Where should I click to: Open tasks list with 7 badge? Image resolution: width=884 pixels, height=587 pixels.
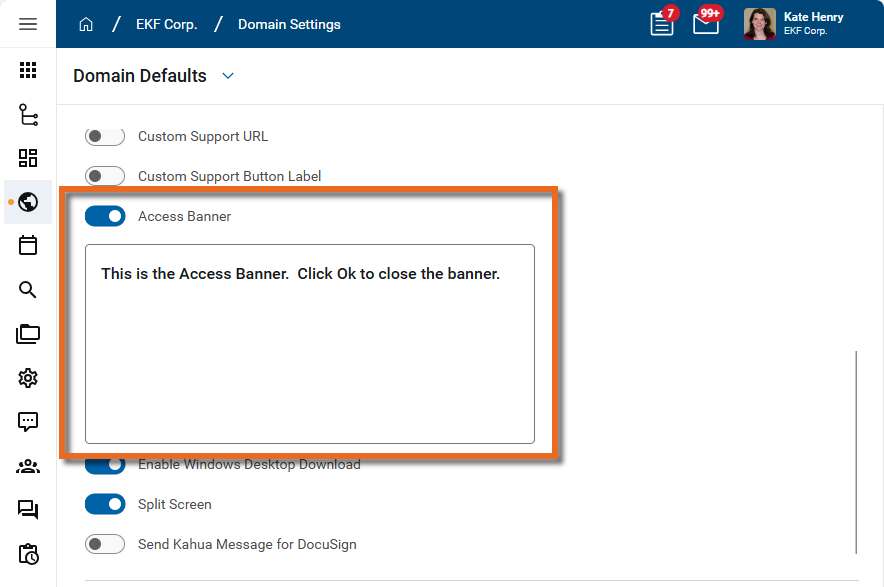(x=662, y=24)
